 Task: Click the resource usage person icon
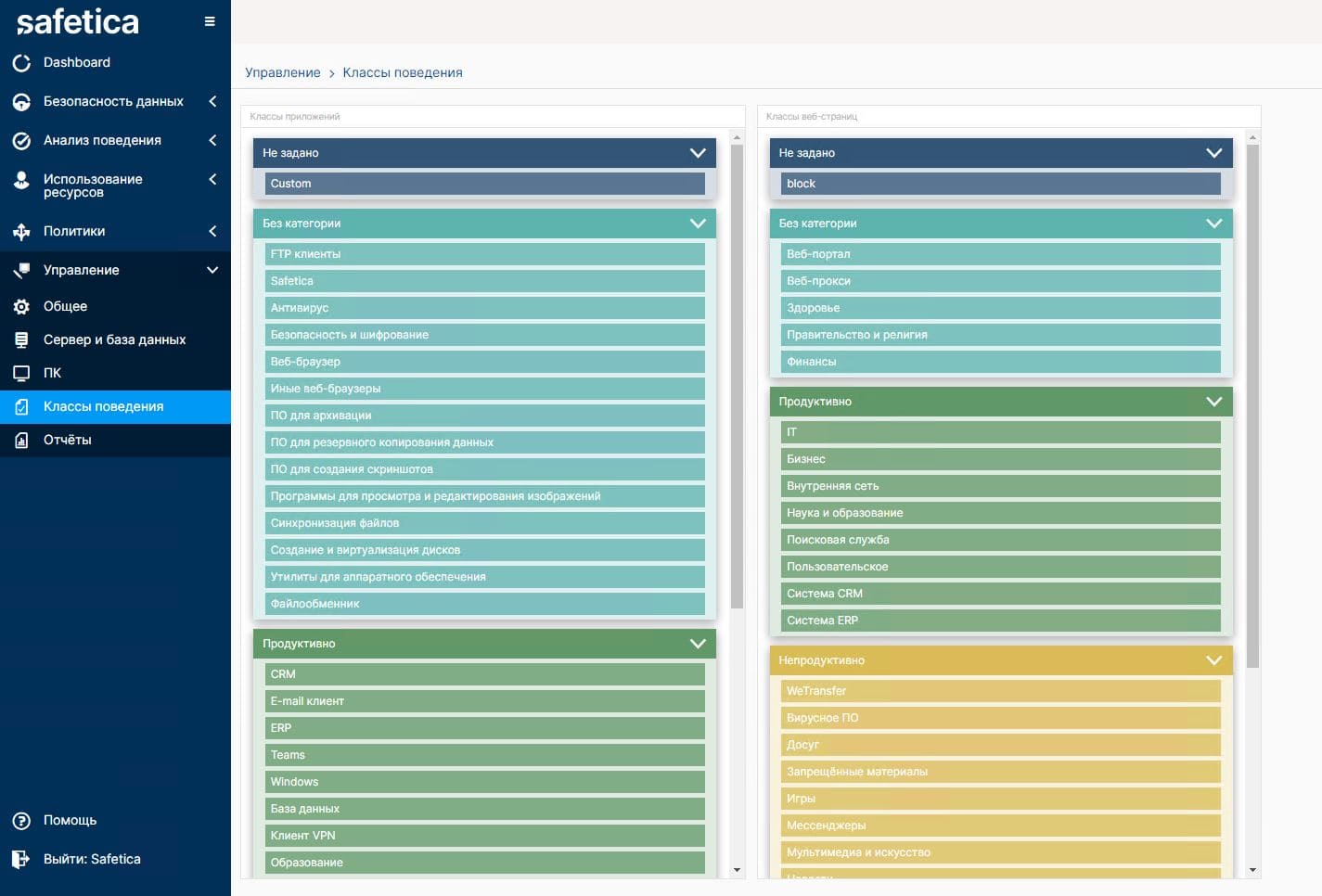[21, 181]
